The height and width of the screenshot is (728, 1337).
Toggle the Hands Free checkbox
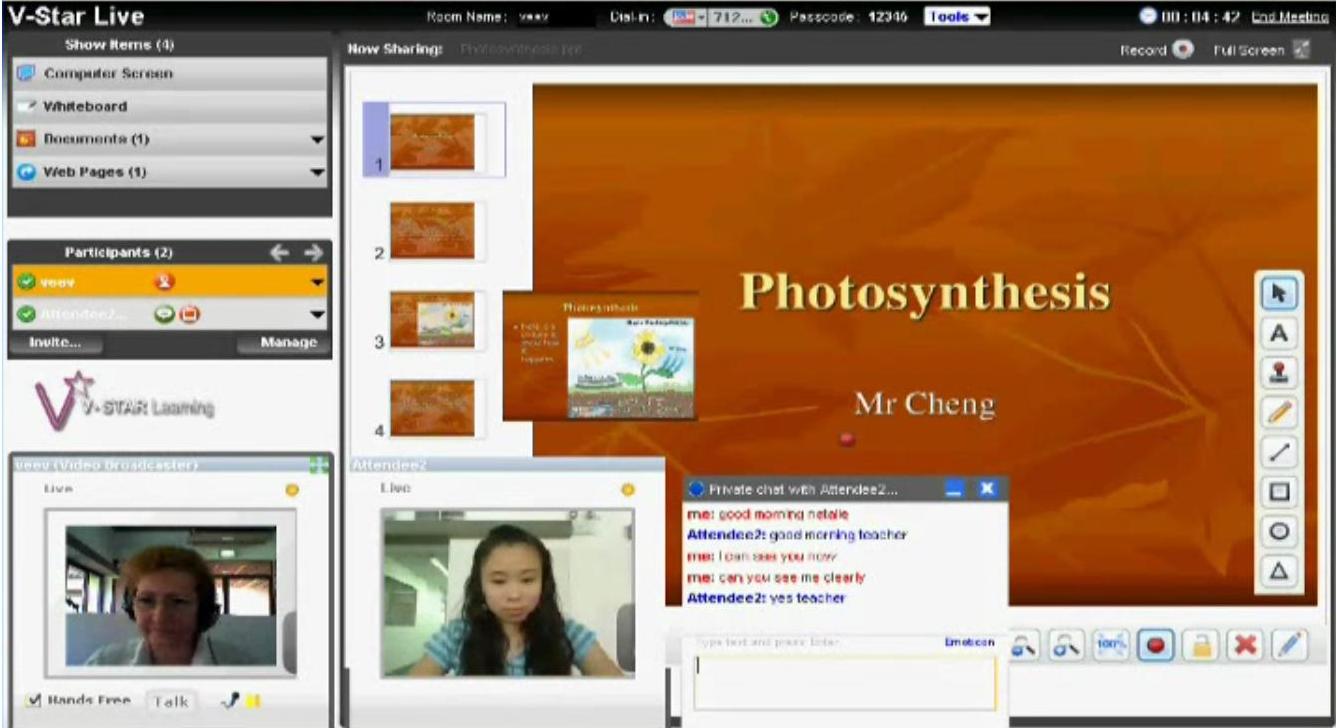(32, 701)
